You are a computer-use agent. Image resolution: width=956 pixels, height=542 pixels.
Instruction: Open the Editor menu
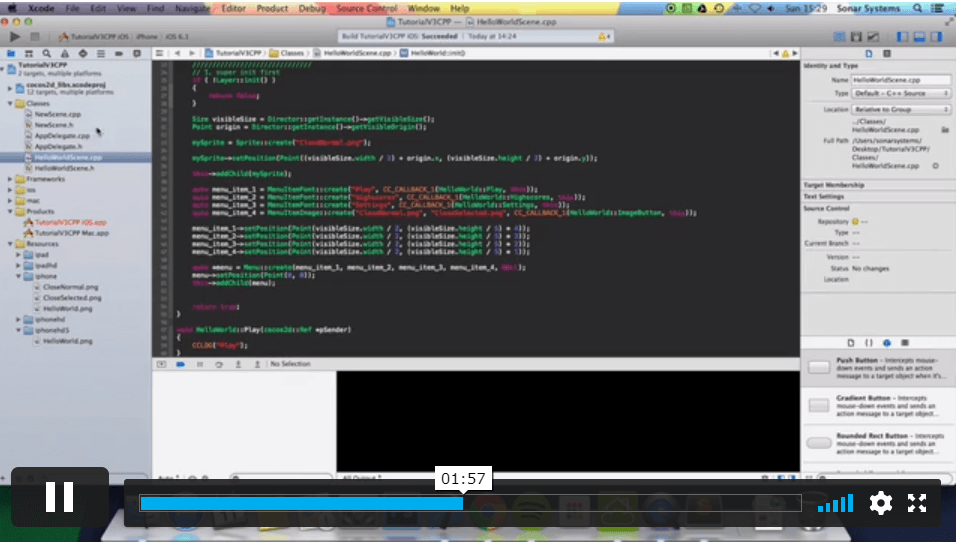point(234,9)
